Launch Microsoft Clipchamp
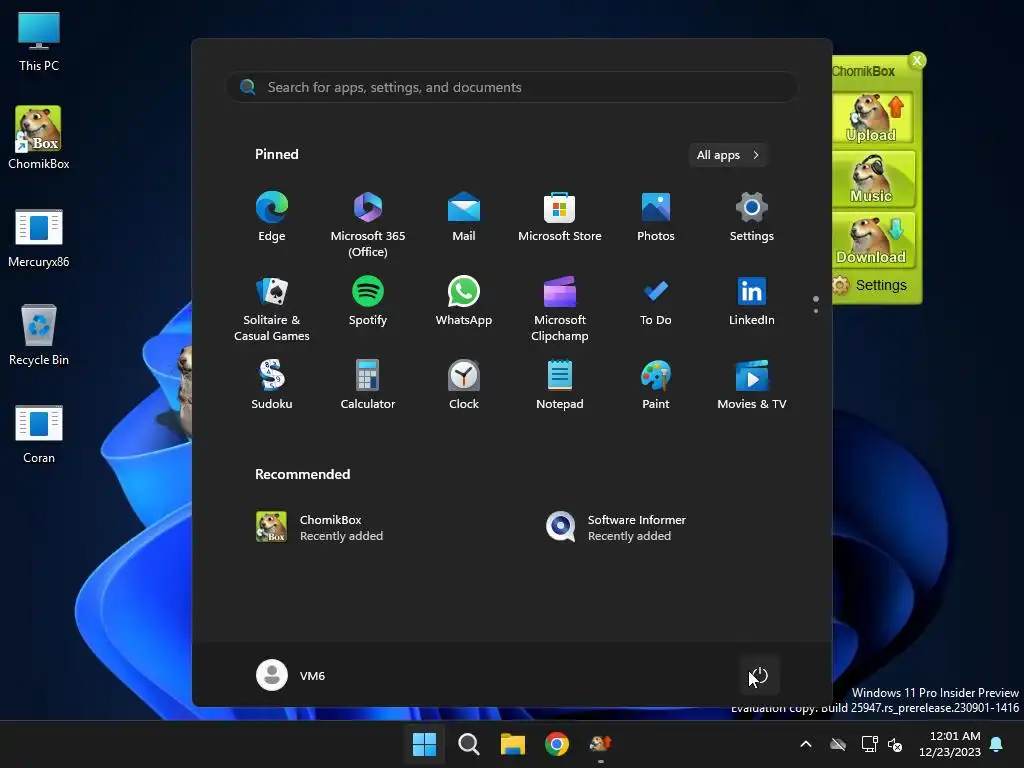 [560, 308]
